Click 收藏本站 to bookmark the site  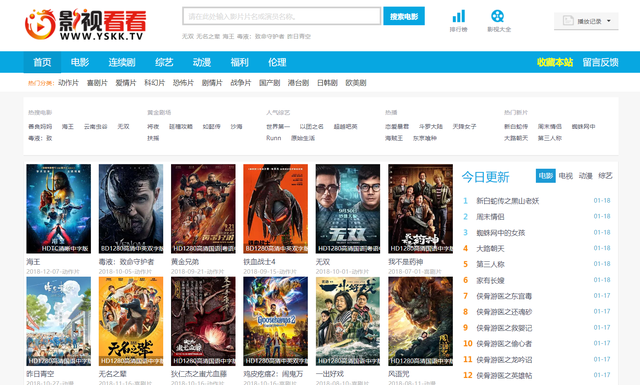[555, 62]
